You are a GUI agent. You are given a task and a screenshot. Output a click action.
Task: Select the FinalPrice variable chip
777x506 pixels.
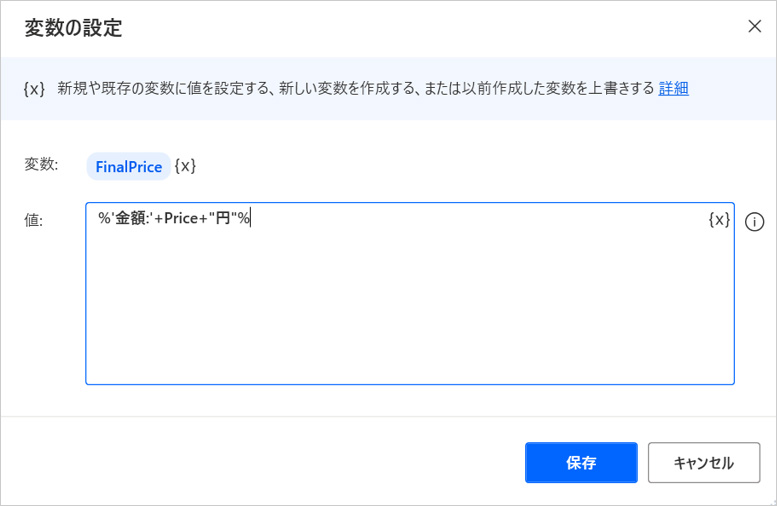[128, 167]
